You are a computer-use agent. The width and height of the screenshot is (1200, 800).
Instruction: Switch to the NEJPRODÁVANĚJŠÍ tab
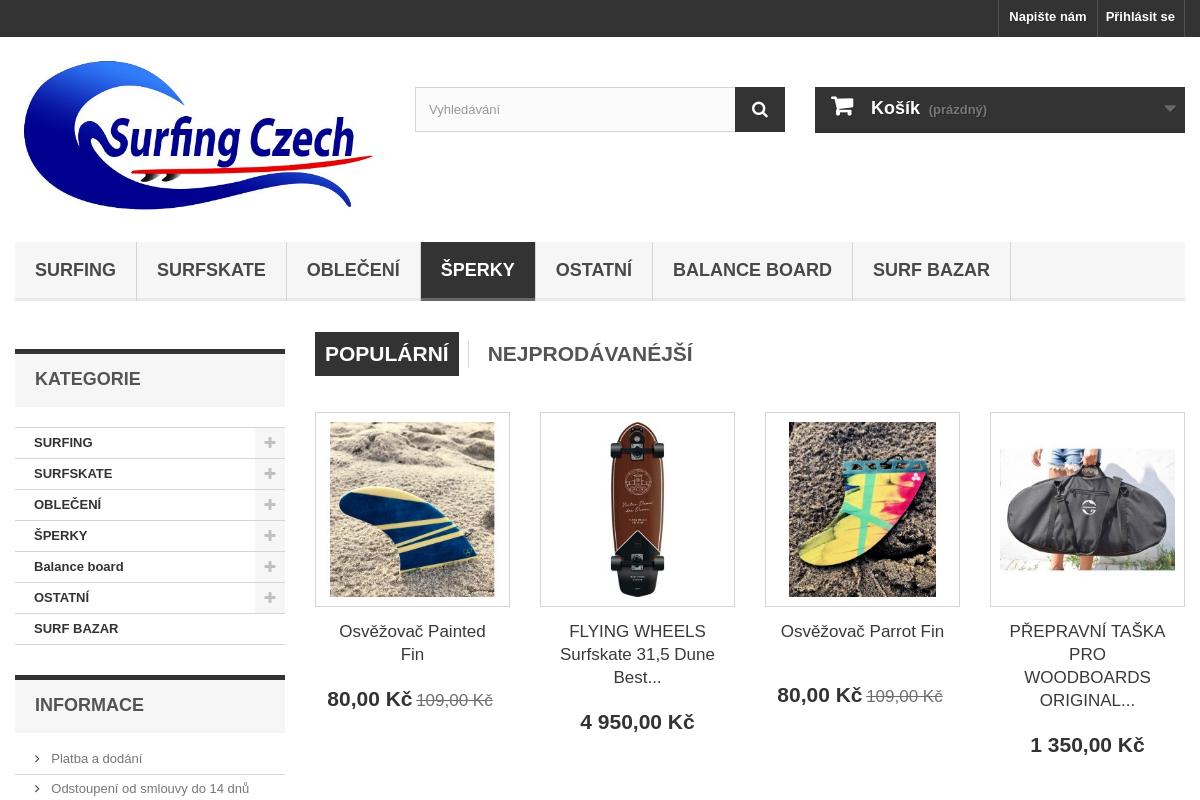point(590,353)
